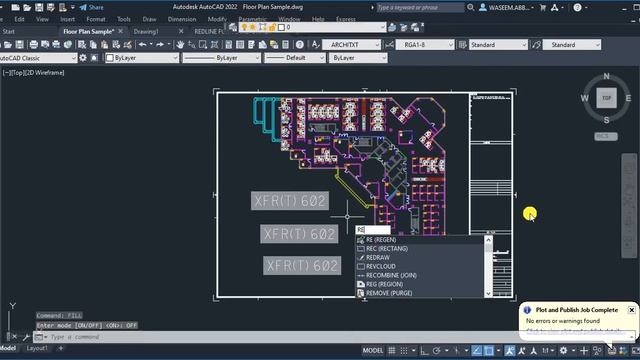
Task: Open the Draw menu
Action: [x=149, y=19]
